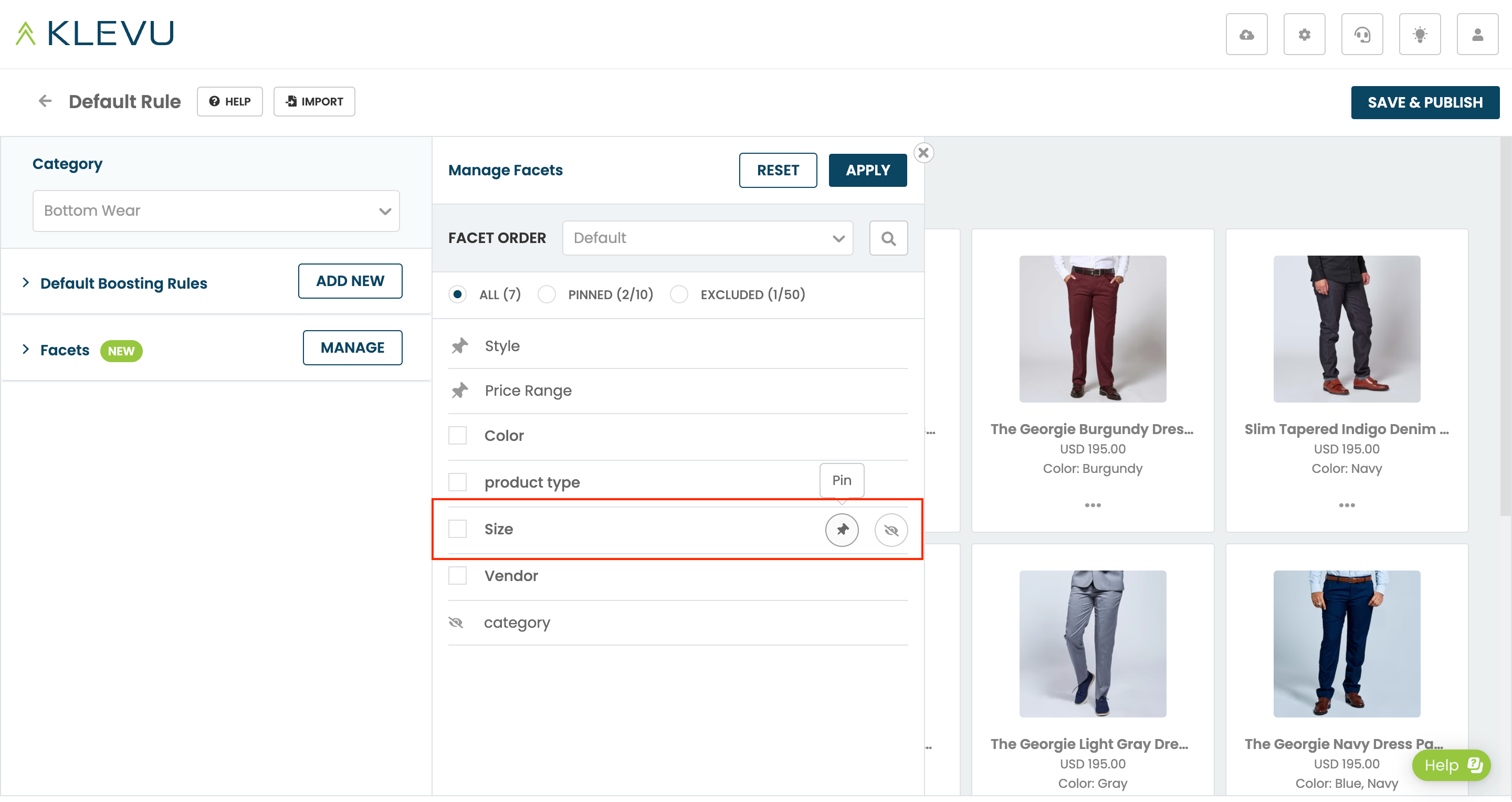Screen dimensions: 1512x802
Task: Click SAVE & PUBLISH
Action: point(1424,103)
